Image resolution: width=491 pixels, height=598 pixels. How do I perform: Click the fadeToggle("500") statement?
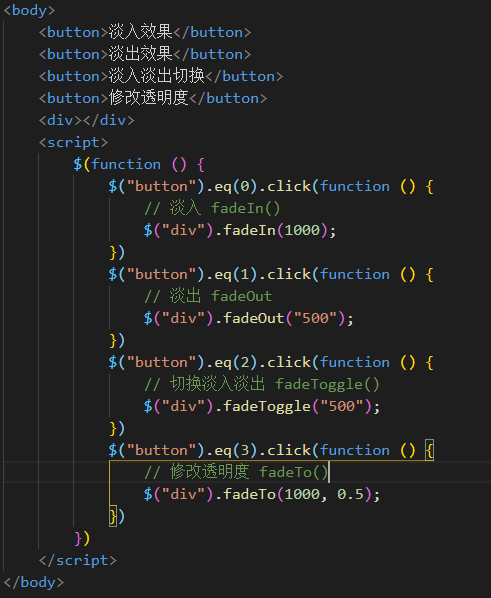(x=262, y=407)
